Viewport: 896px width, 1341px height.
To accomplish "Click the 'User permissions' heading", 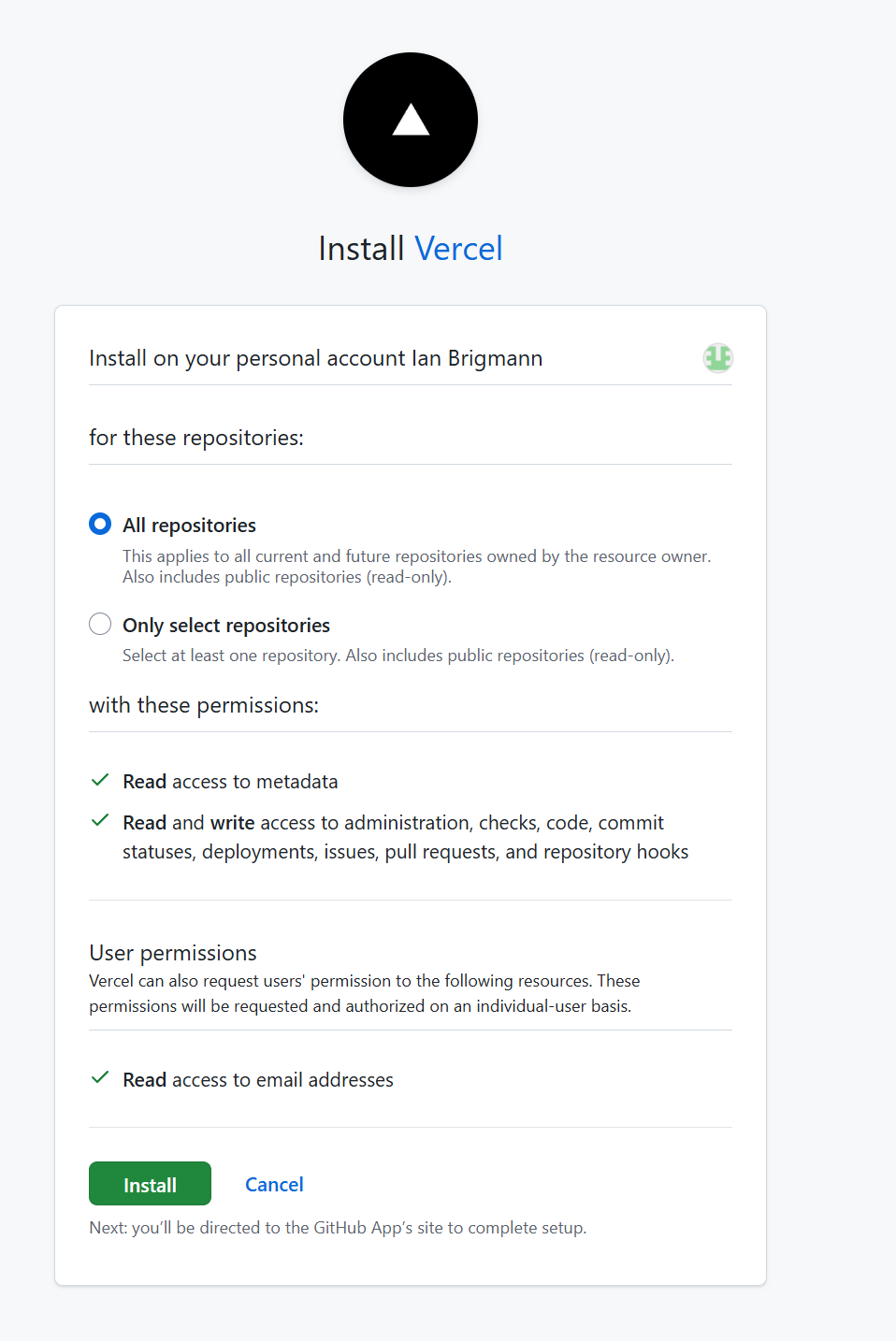I will [x=172, y=952].
